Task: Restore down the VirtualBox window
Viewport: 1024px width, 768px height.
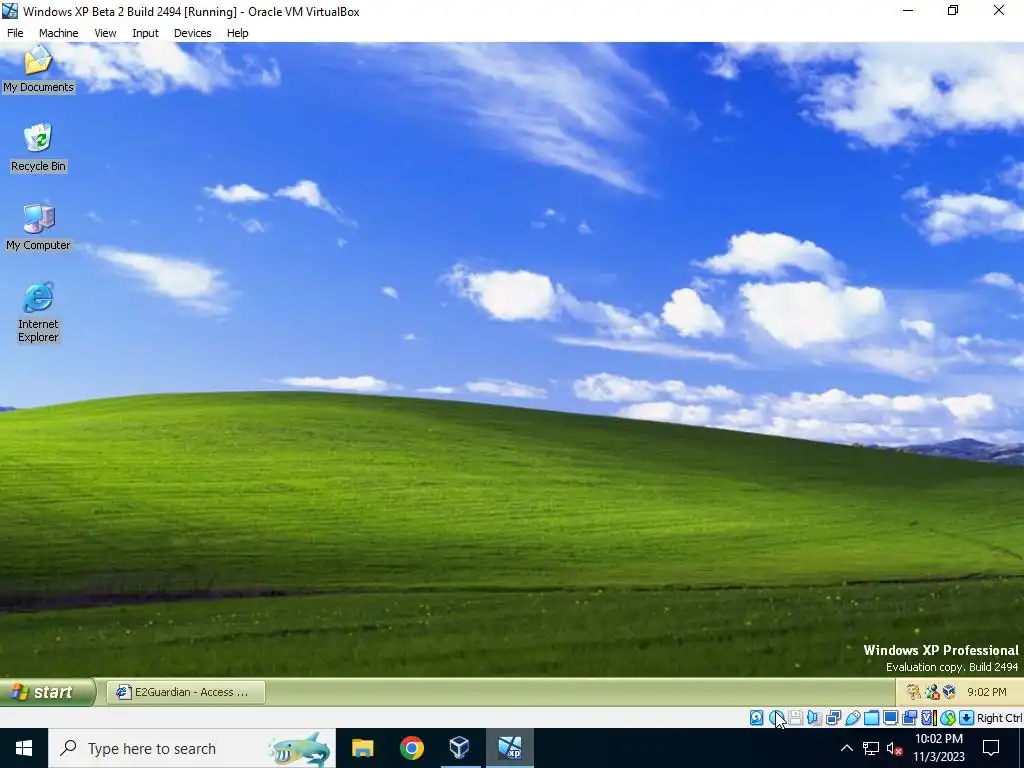Action: click(x=953, y=10)
